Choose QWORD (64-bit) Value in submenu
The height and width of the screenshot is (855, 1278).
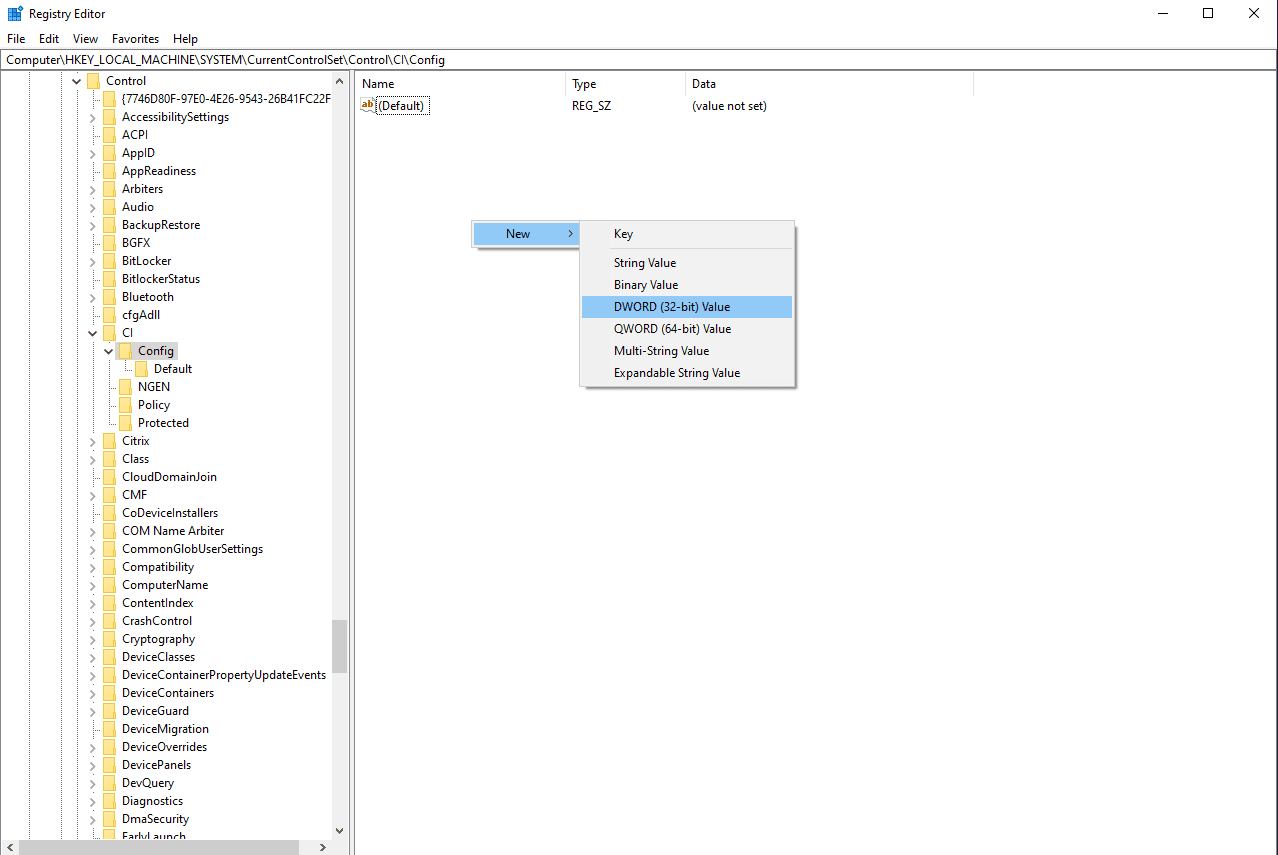[687, 329]
